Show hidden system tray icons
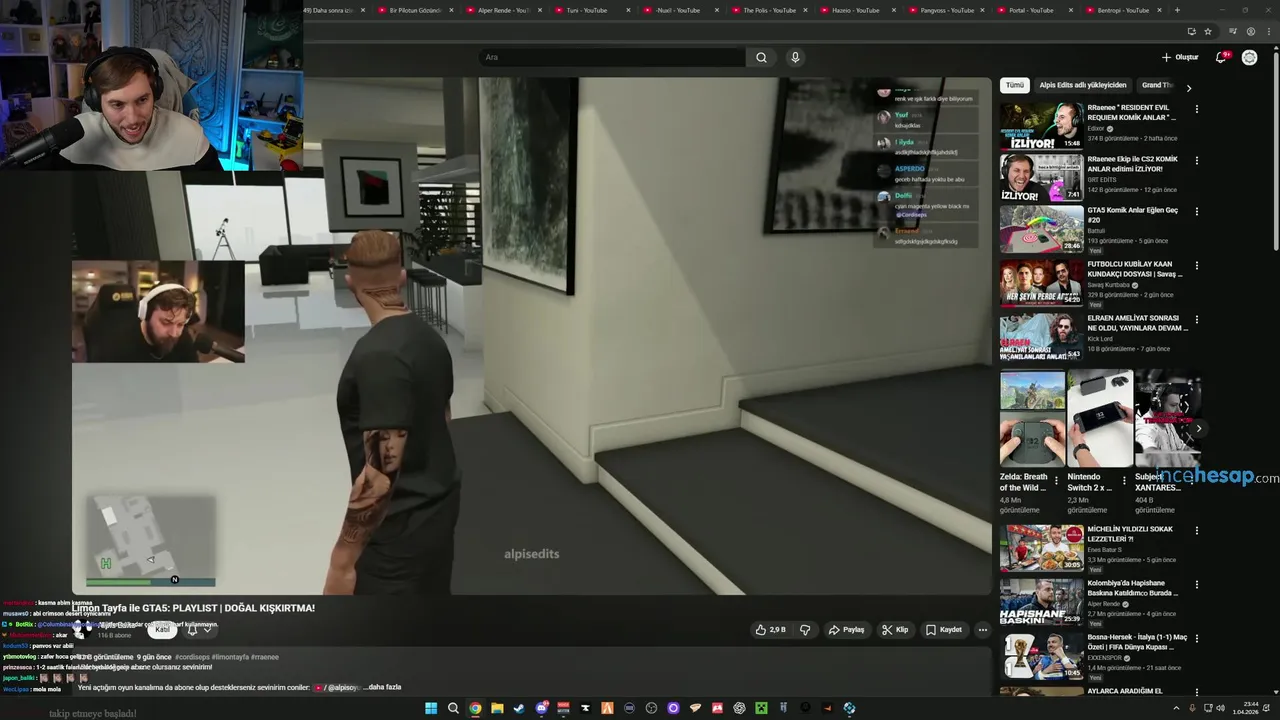This screenshot has height=720, width=1280. tap(1175, 708)
